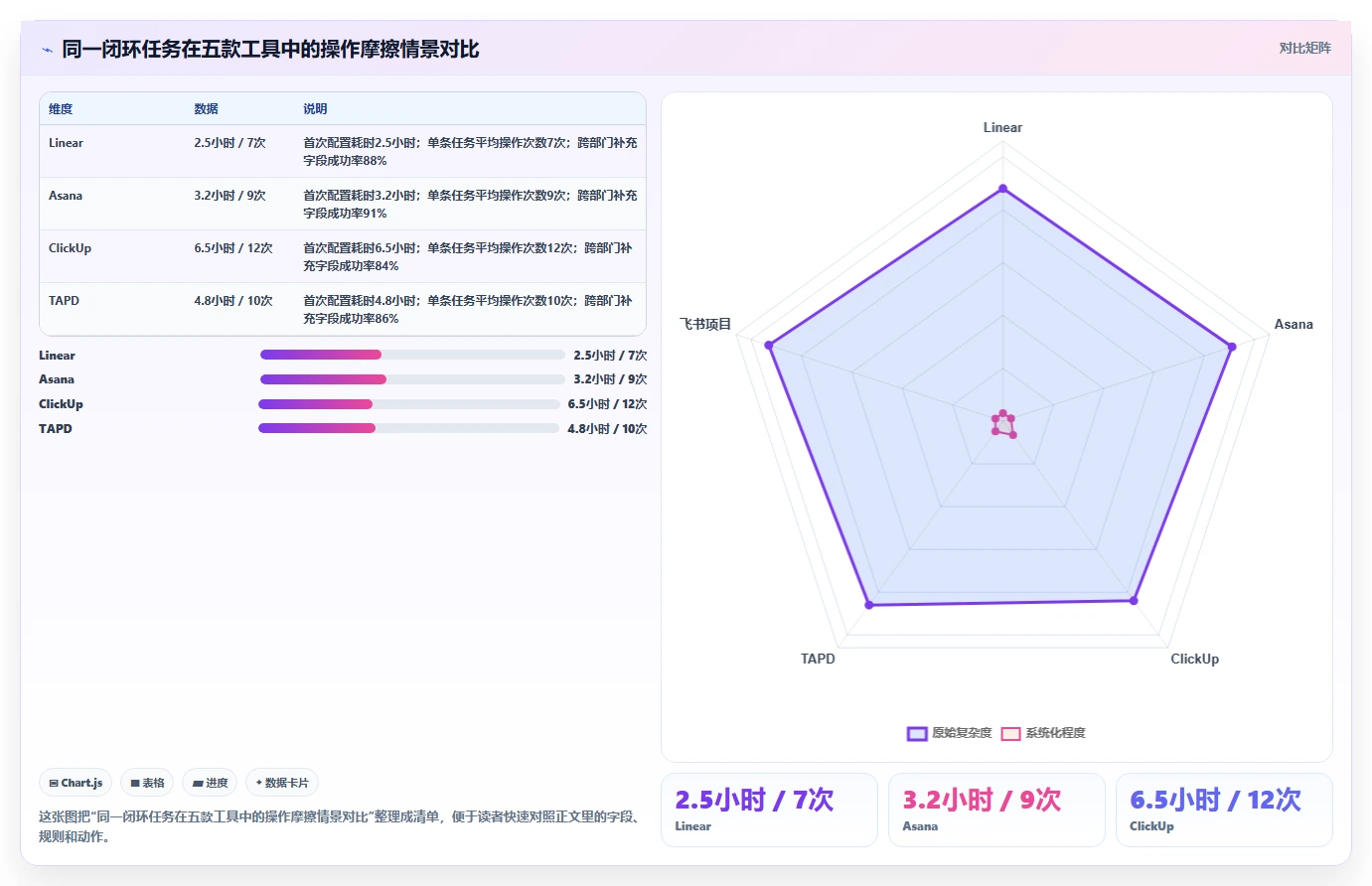Click the Linear progress bar
The image size is (1372, 886).
tap(412, 355)
